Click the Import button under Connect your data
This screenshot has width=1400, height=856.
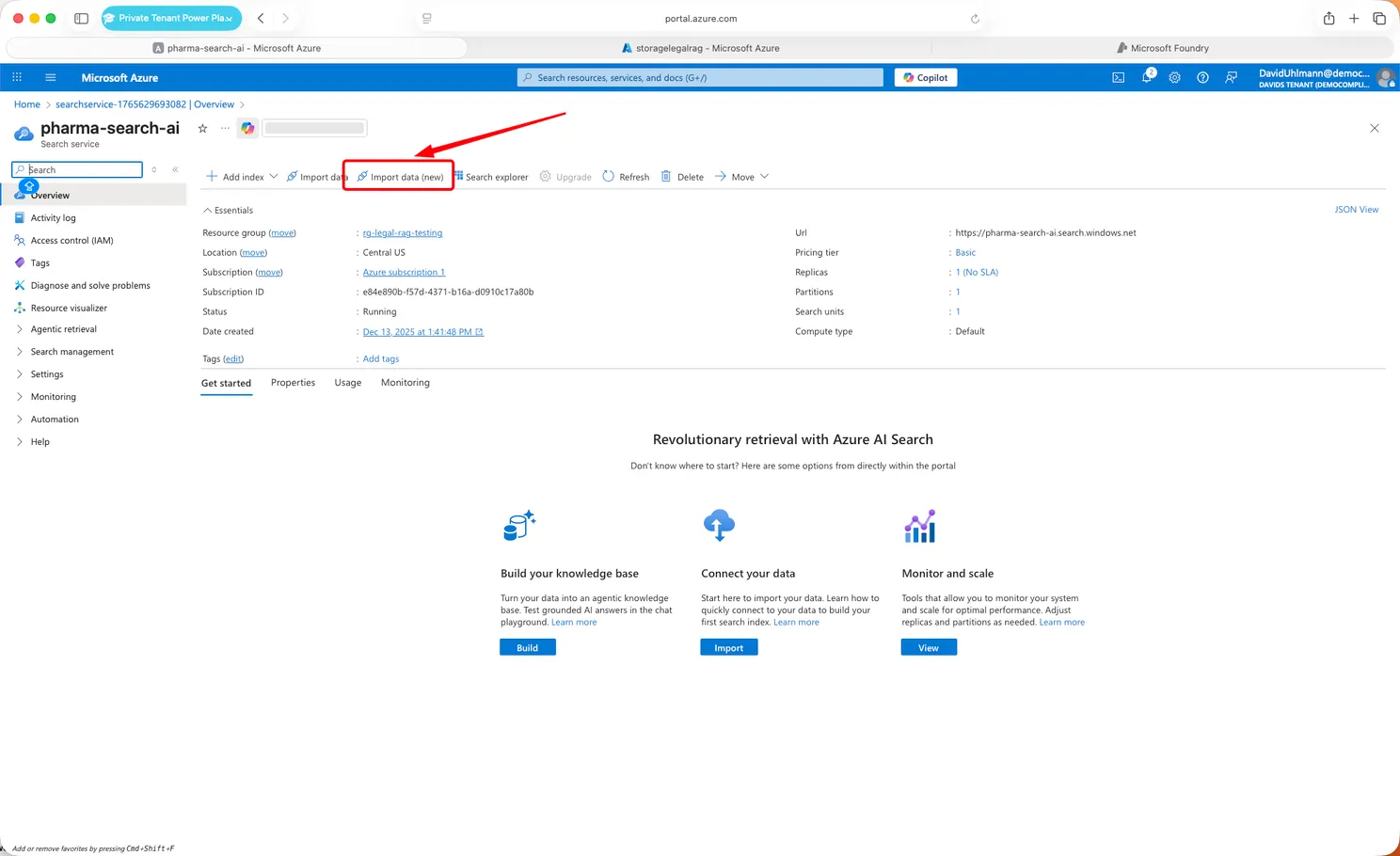729,647
